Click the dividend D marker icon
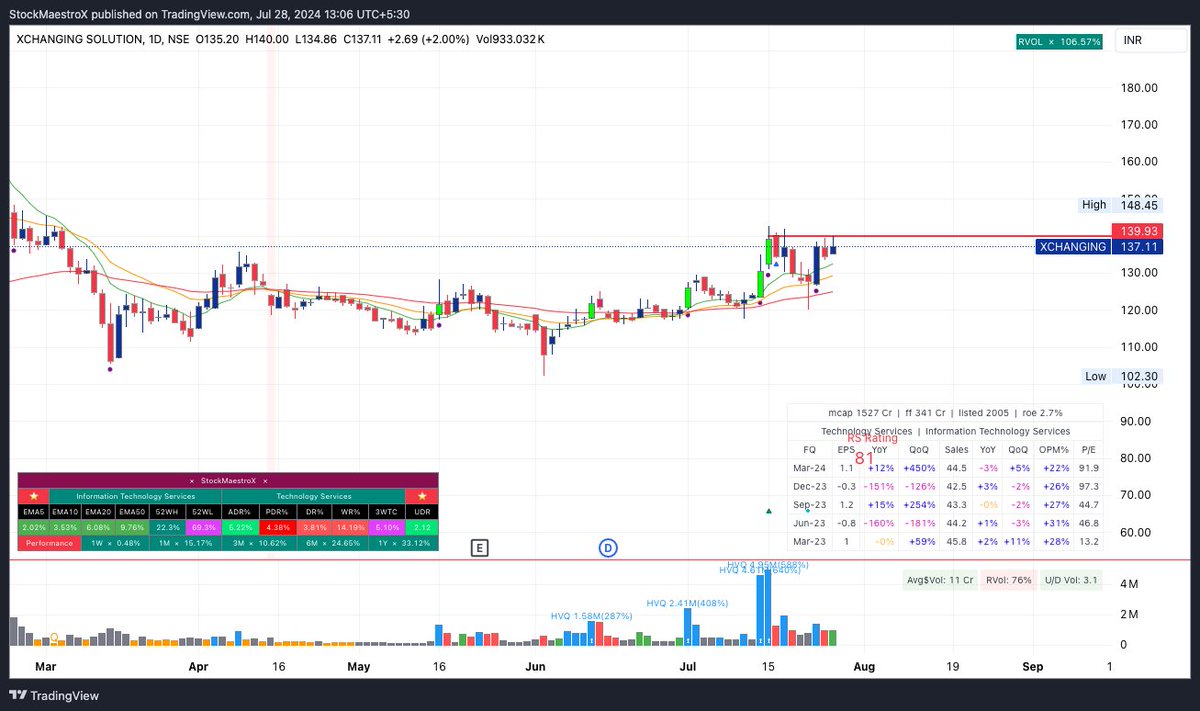This screenshot has height=711, width=1200. [x=607, y=548]
